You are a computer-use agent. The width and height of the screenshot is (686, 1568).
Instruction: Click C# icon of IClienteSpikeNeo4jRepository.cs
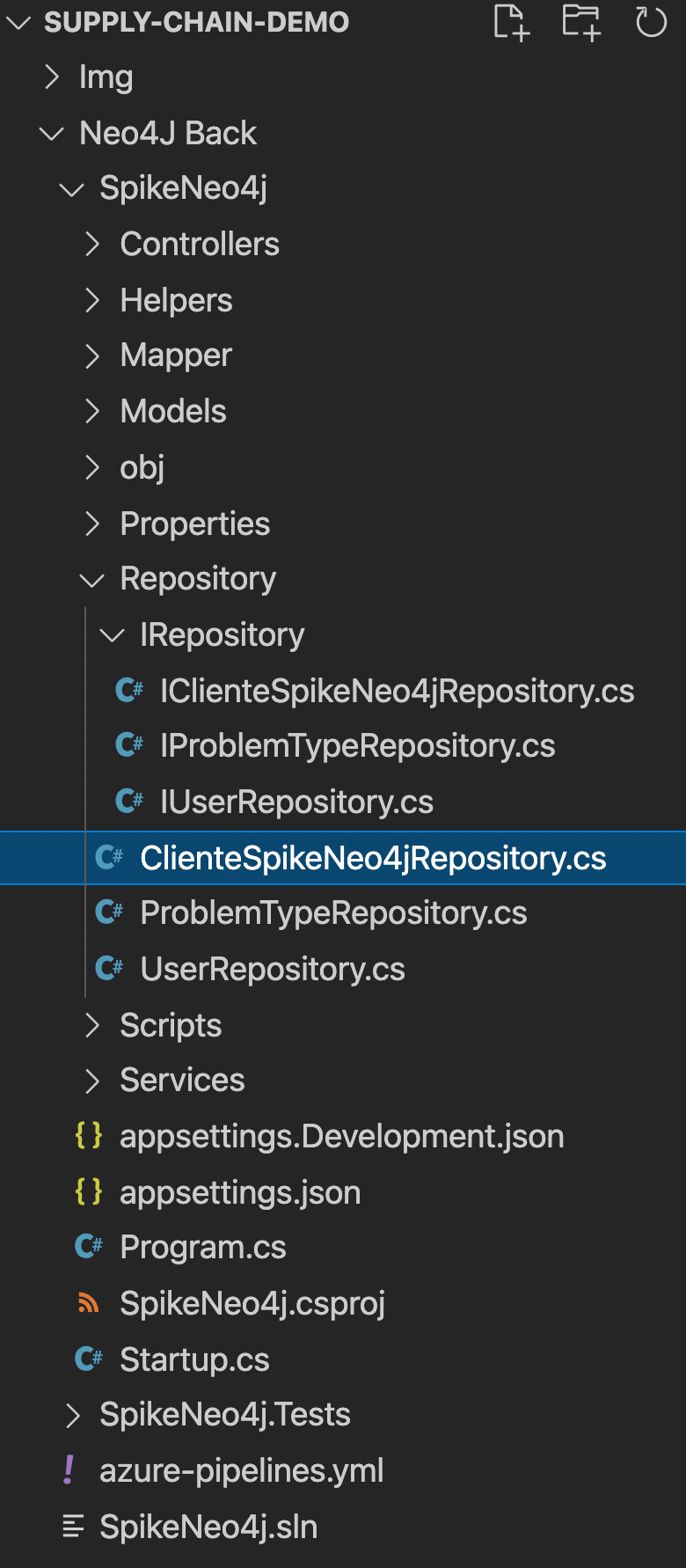tap(129, 691)
